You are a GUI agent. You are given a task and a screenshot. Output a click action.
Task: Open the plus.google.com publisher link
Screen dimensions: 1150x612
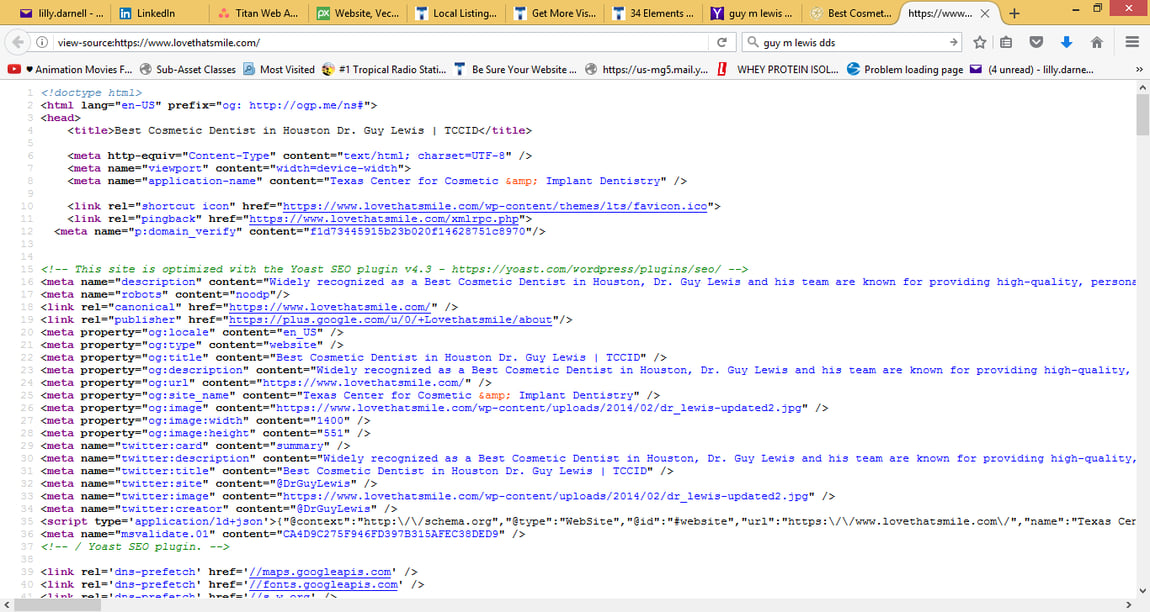[x=390, y=320]
